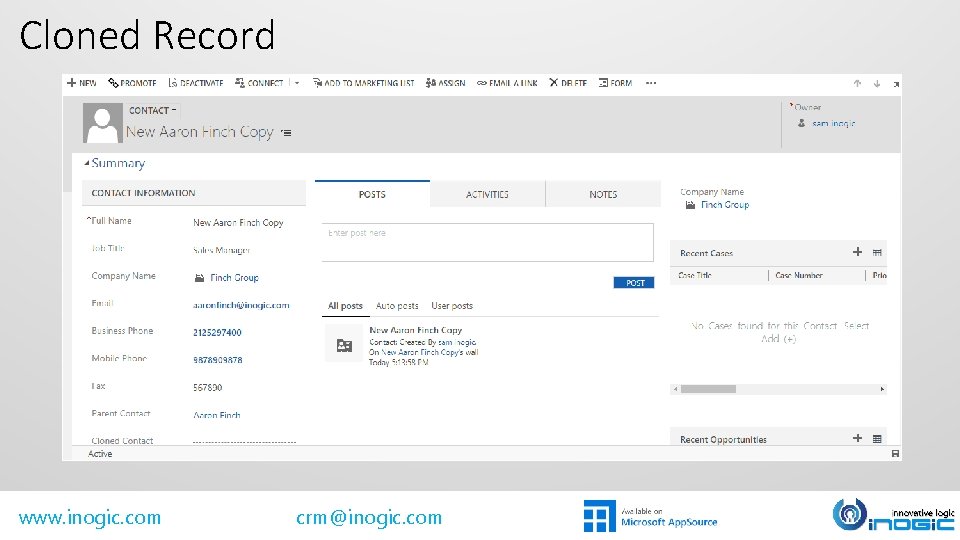
Task: Click the Enter post here field
Action: (487, 242)
